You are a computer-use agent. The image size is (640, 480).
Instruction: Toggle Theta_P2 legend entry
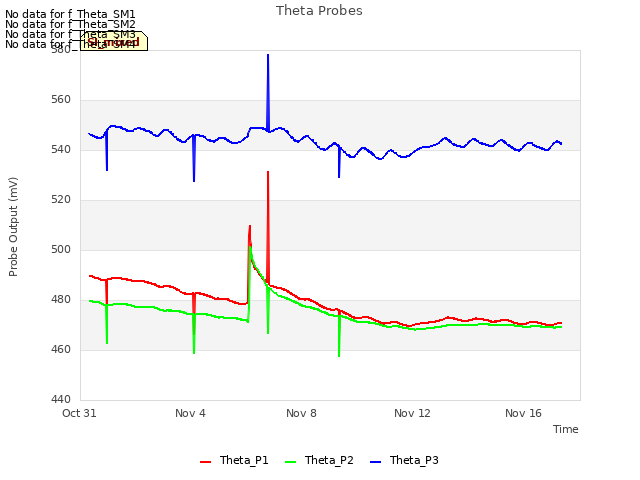pyautogui.click(x=319, y=460)
